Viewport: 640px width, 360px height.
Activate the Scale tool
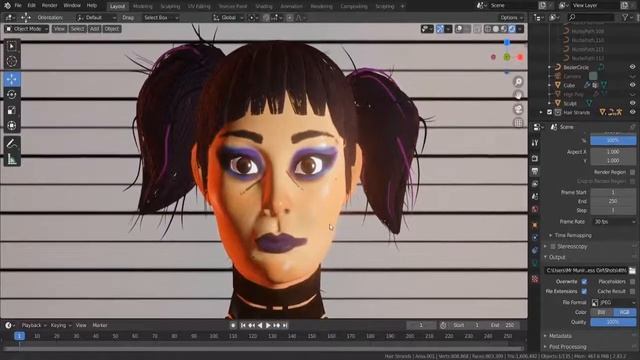pos(12,110)
